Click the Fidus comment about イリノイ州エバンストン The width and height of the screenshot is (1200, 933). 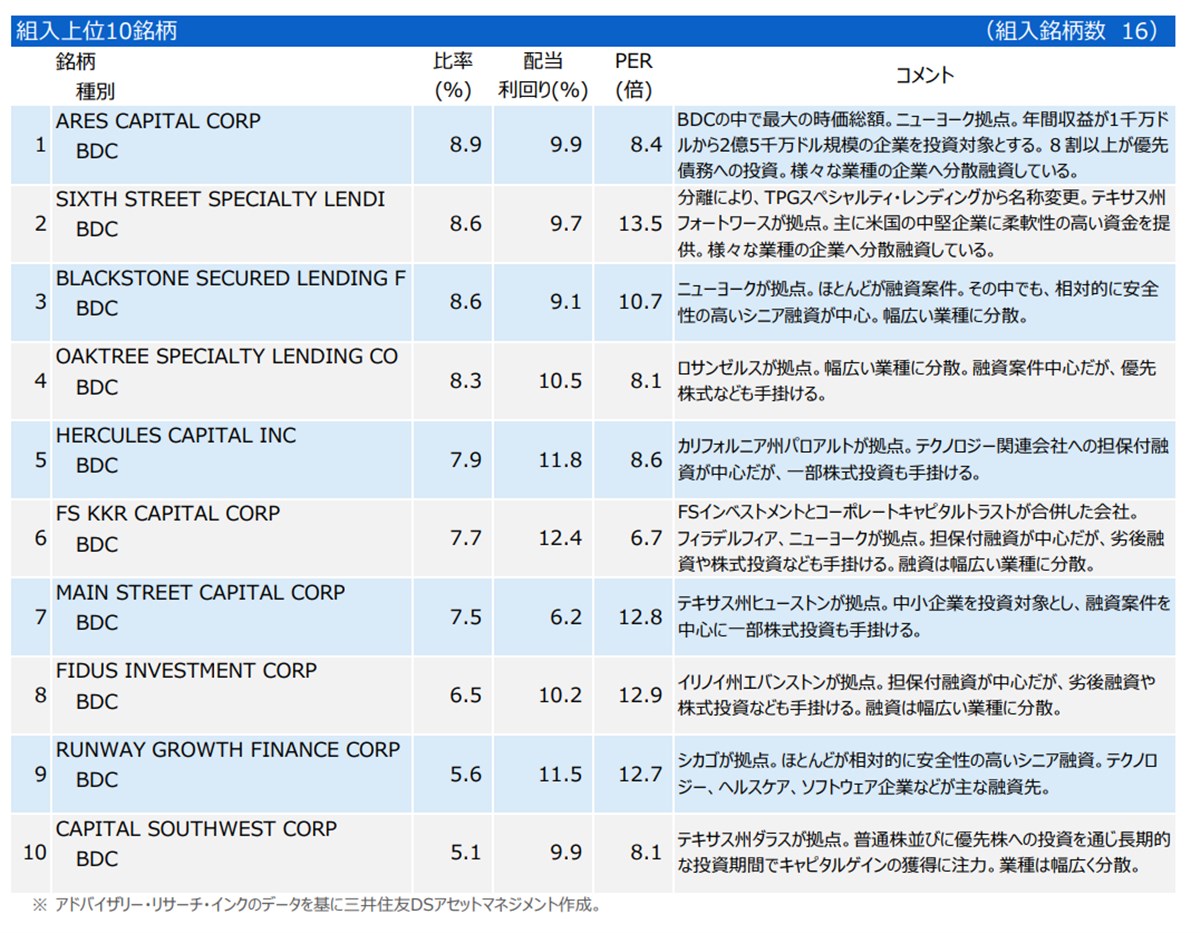tap(917, 695)
